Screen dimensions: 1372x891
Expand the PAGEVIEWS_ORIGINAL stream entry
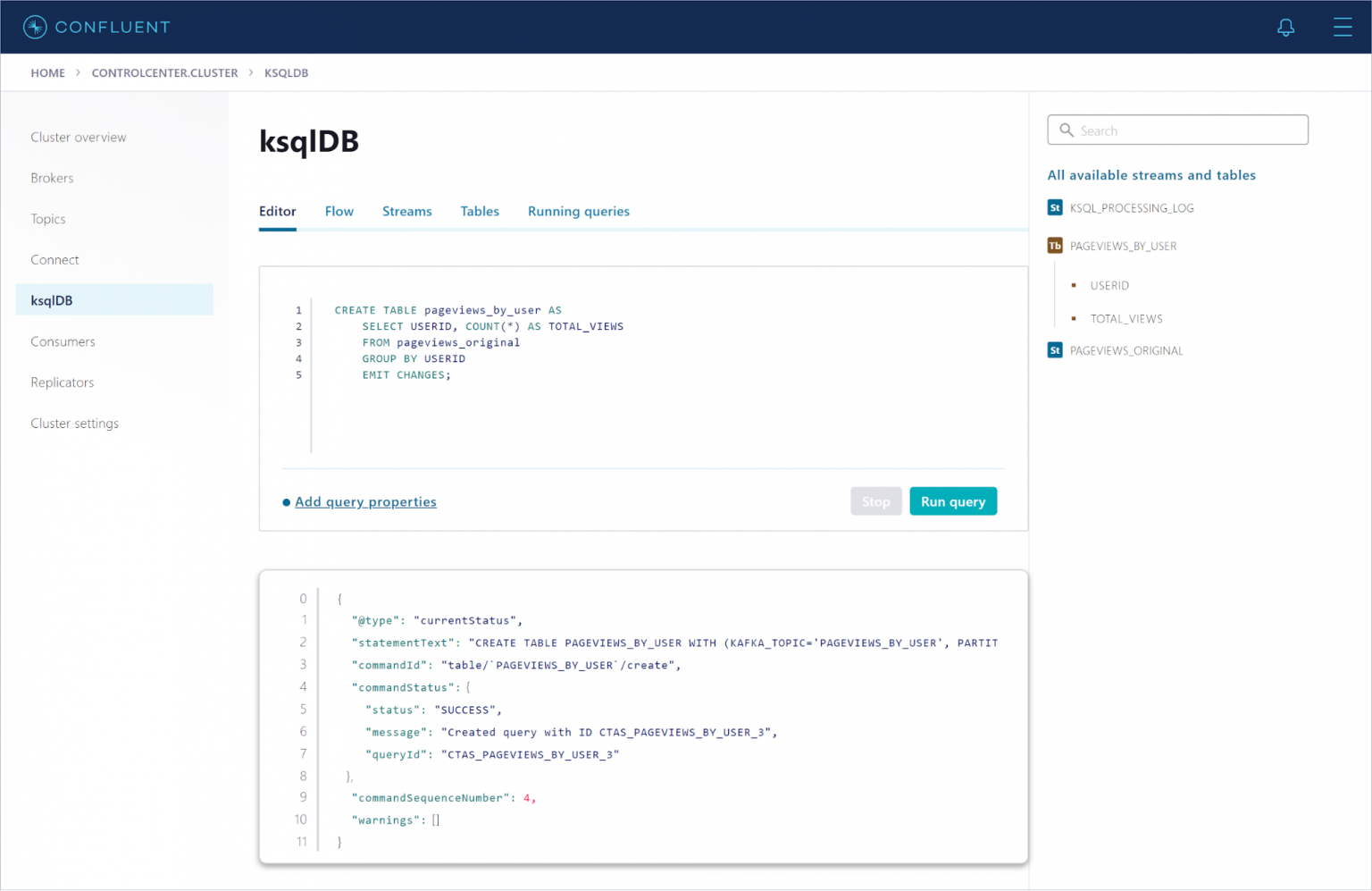coord(1126,351)
